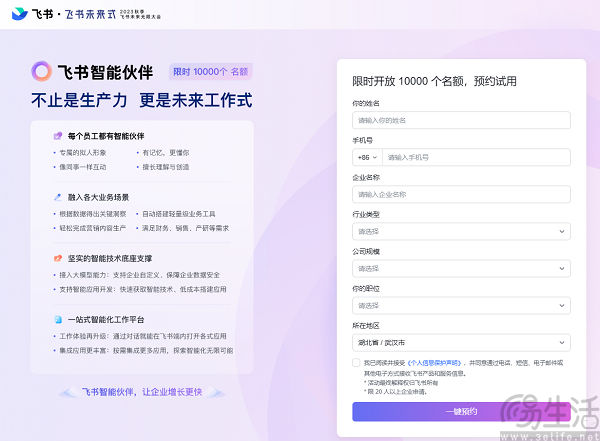The width and height of the screenshot is (600, 441).
Task: Click the line starting 支持智能应用开发
Action: [x=143, y=289]
